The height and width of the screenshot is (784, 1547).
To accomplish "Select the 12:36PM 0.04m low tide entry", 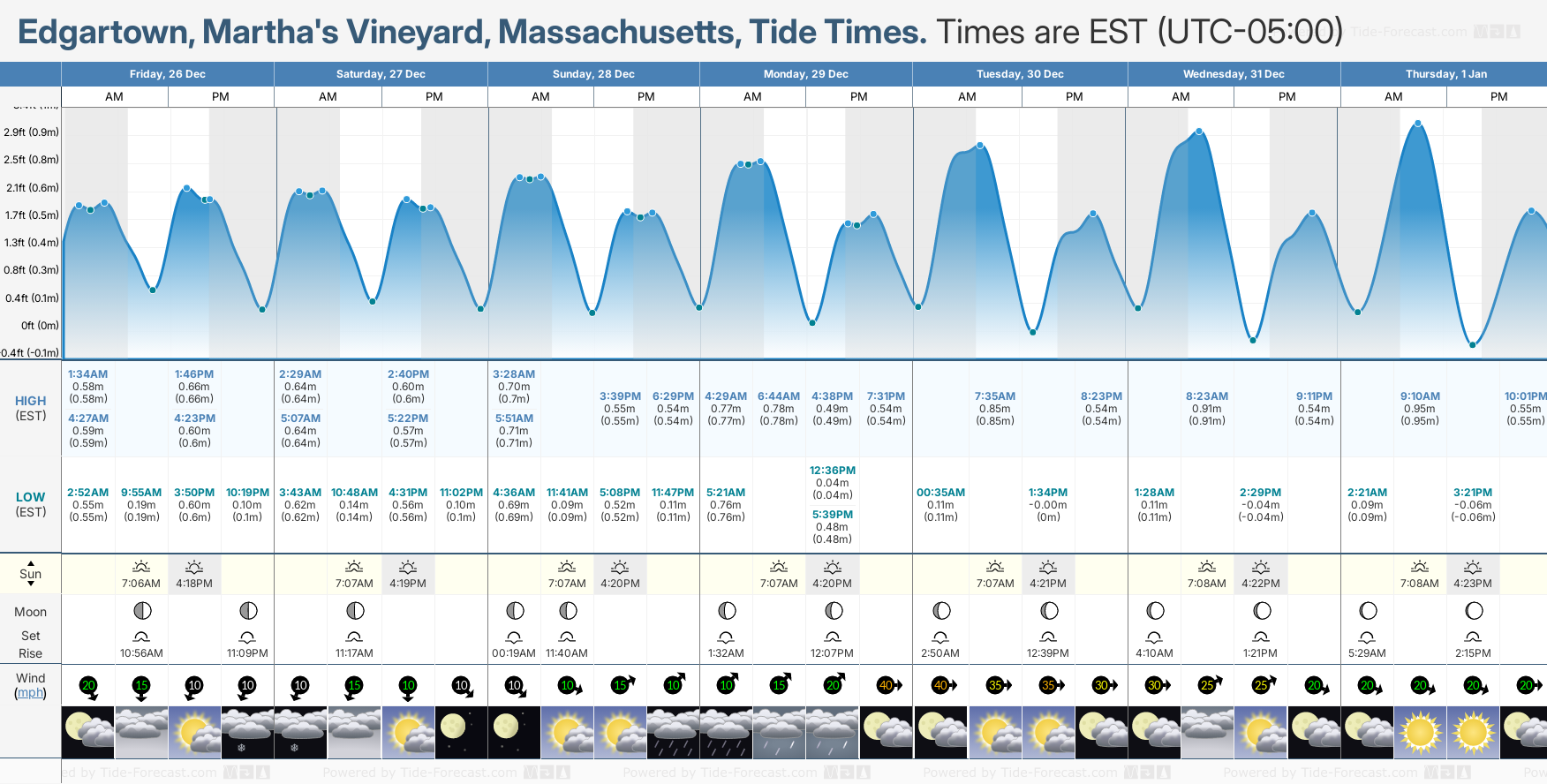I will click(833, 483).
